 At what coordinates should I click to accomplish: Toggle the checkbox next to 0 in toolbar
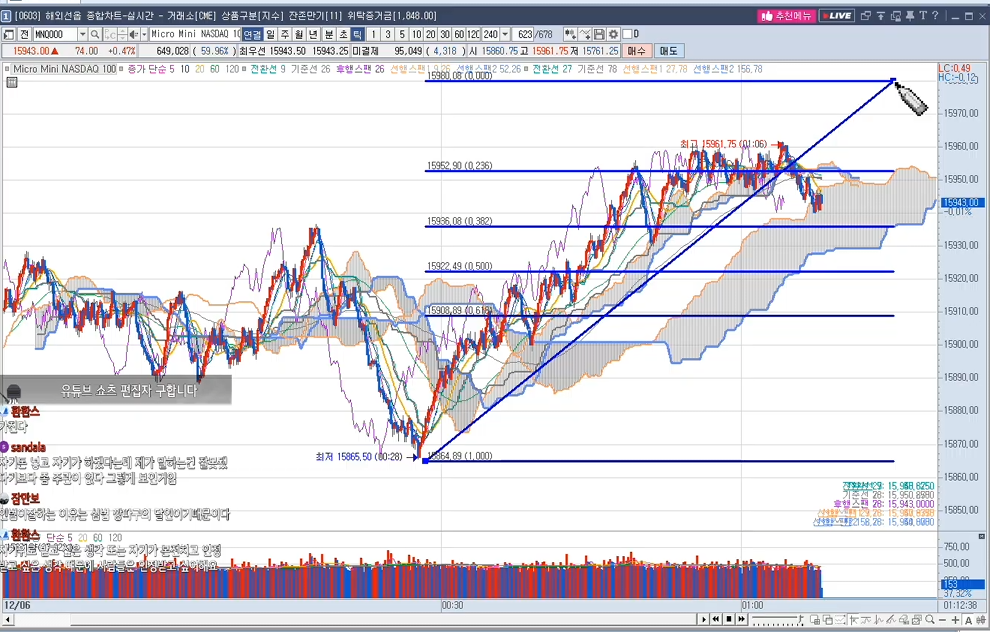click(628, 34)
